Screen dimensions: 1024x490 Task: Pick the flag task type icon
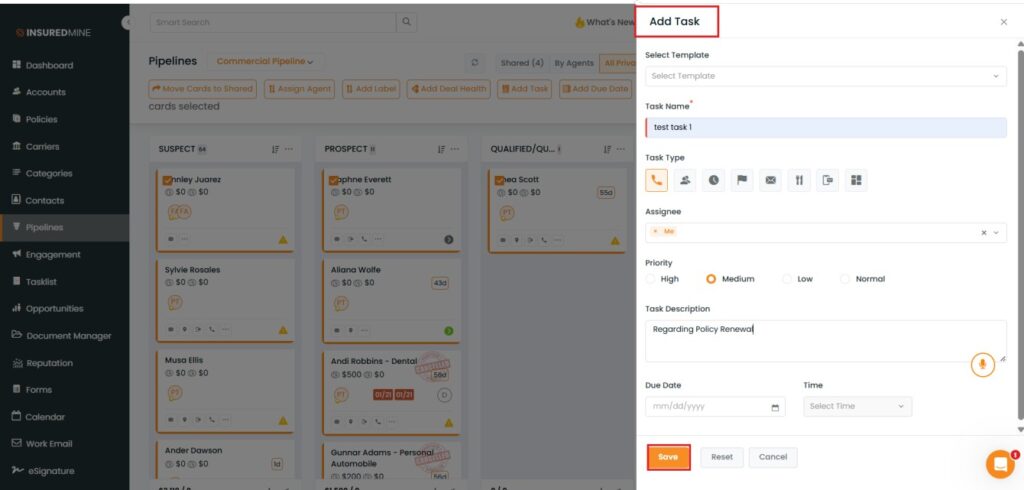[742, 180]
